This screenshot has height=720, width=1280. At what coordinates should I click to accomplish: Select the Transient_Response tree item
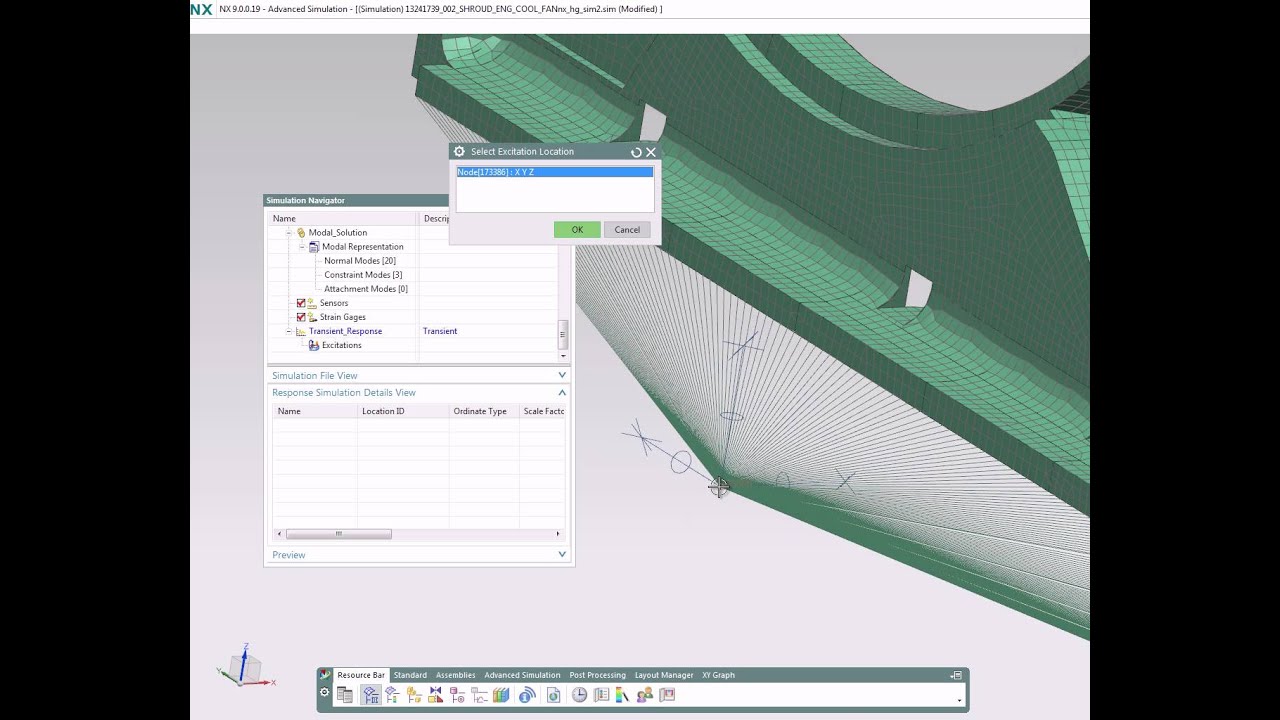(345, 331)
